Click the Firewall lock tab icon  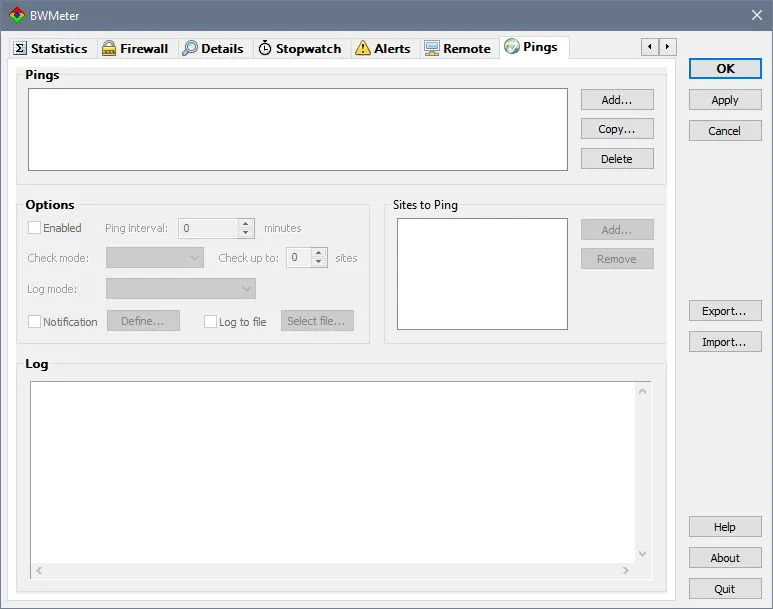point(108,48)
